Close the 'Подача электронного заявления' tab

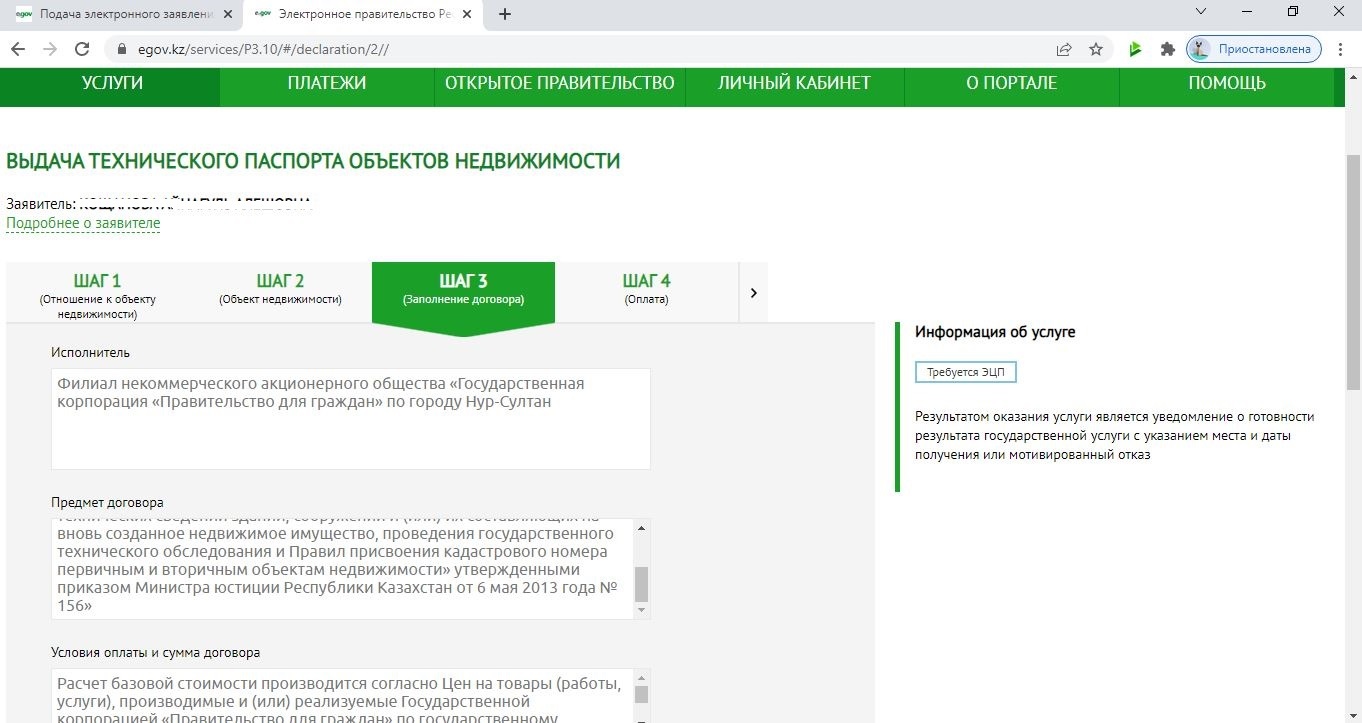227,14
